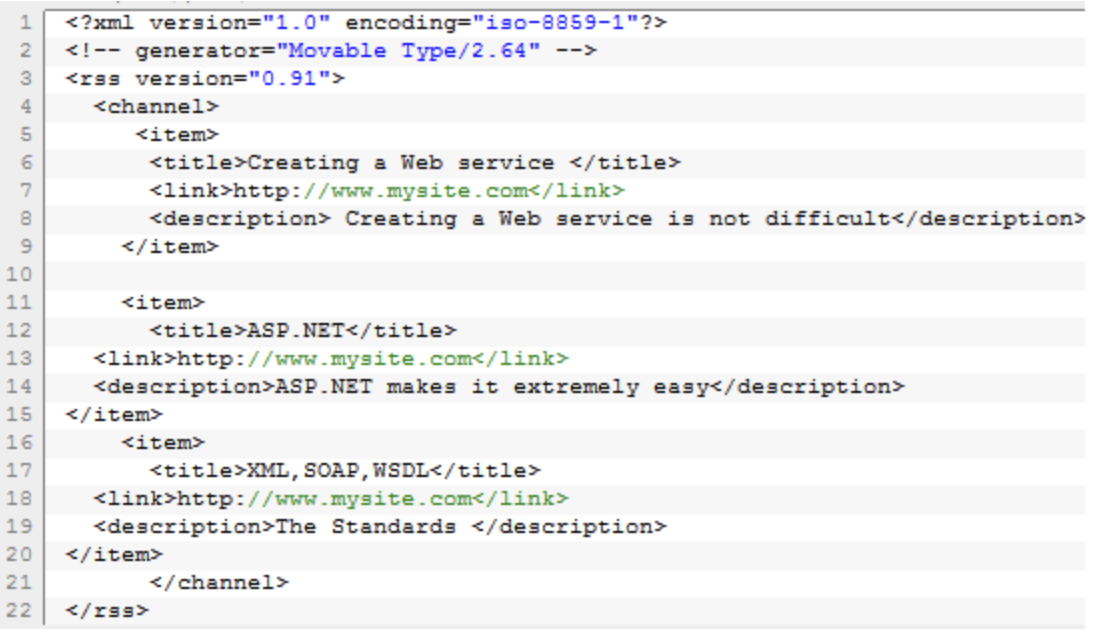This screenshot has height=633, width=1094.
Task: Click the closing channel tag on line 21
Action: click(219, 582)
